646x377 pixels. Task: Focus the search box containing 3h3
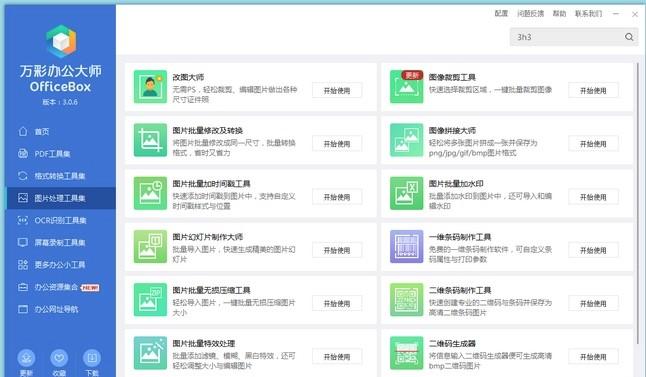574,37
